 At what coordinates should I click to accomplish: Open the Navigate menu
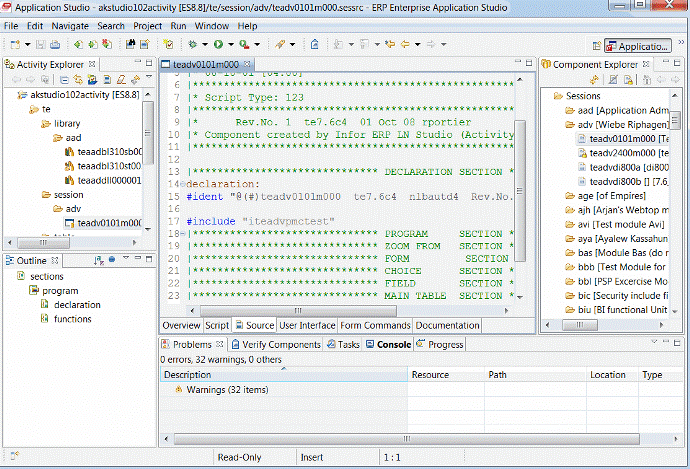click(x=70, y=25)
